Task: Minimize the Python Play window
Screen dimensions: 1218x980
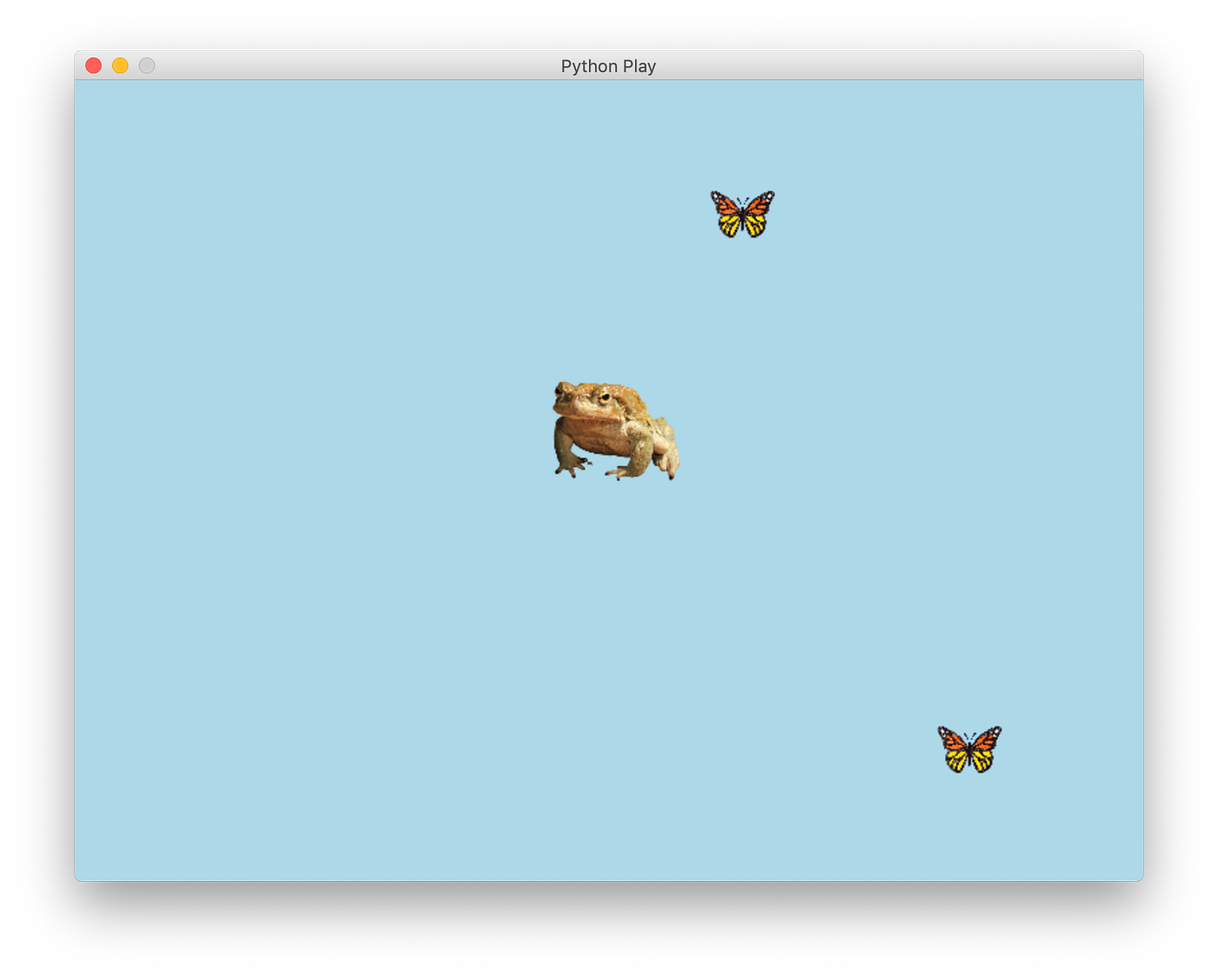Action: (x=119, y=64)
